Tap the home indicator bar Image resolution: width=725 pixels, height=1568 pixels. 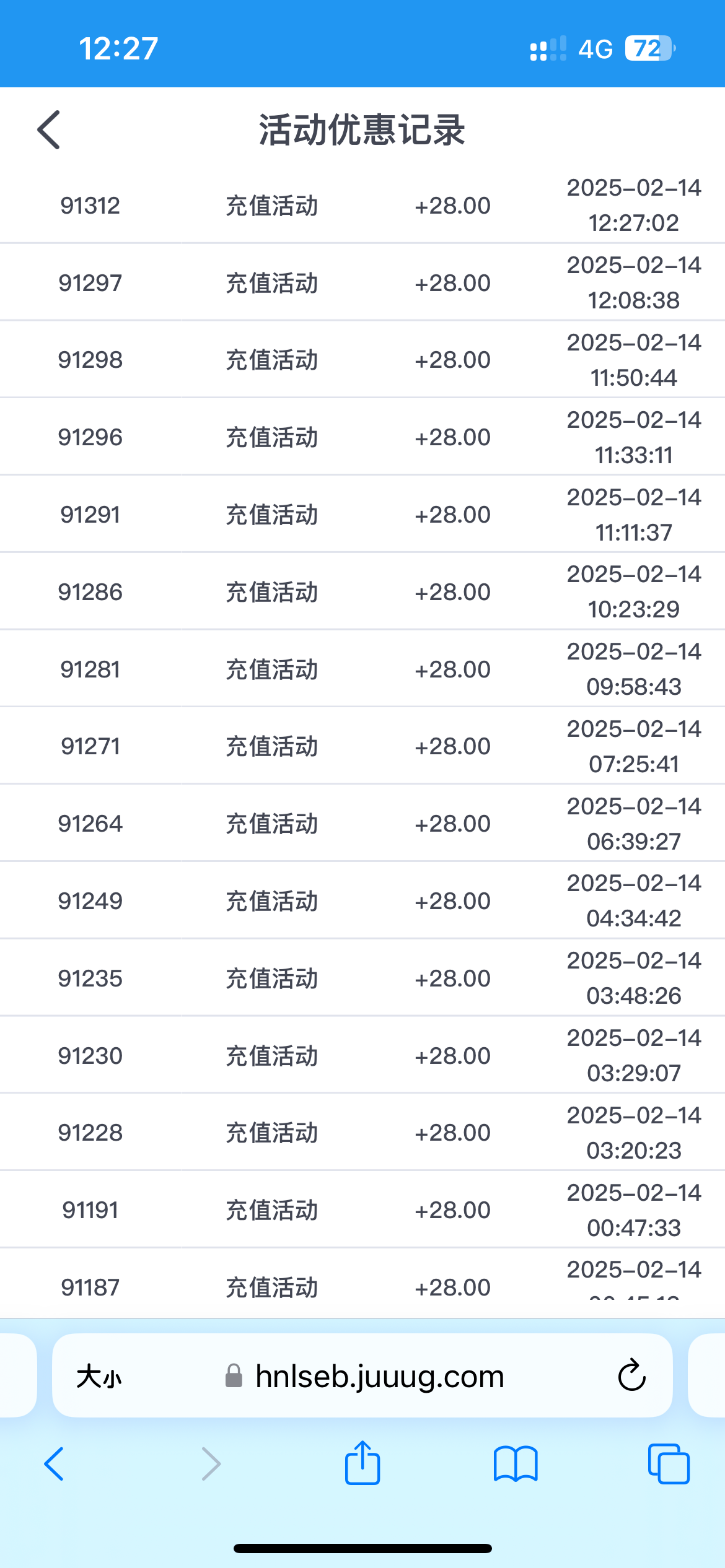(x=362, y=1548)
